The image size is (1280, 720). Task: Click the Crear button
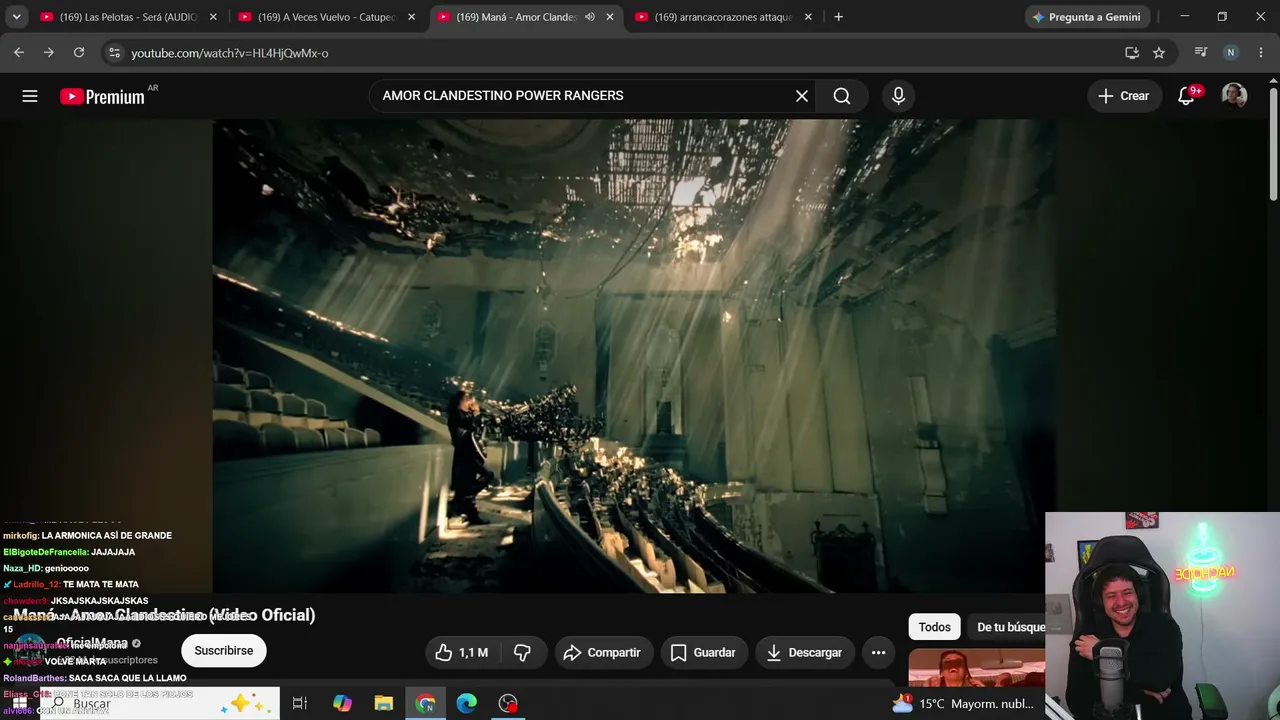pyautogui.click(x=1124, y=96)
